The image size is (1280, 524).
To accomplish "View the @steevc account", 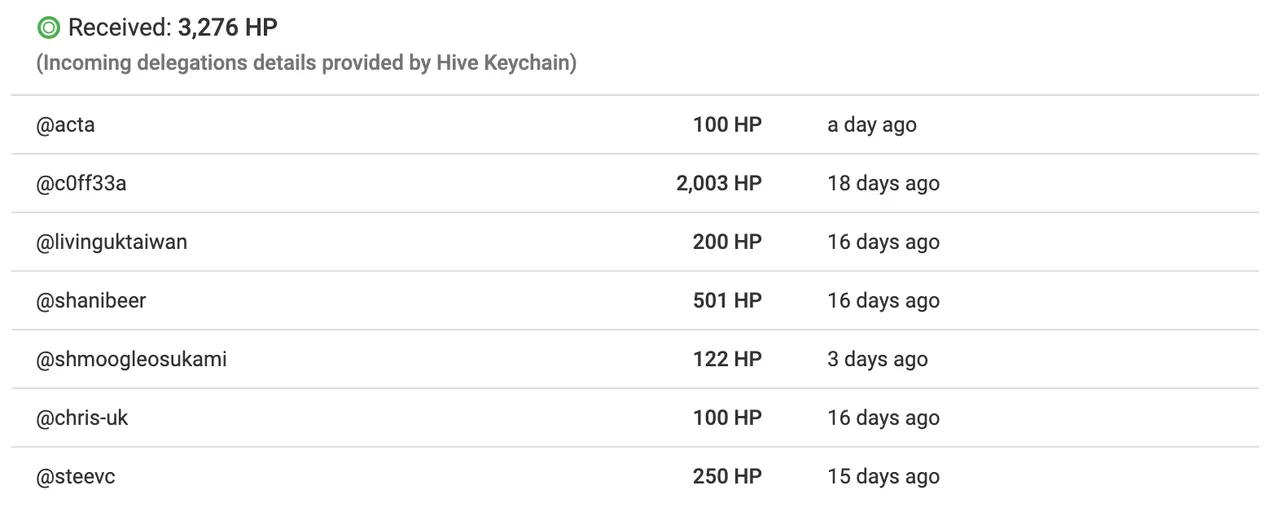I will tap(76, 477).
